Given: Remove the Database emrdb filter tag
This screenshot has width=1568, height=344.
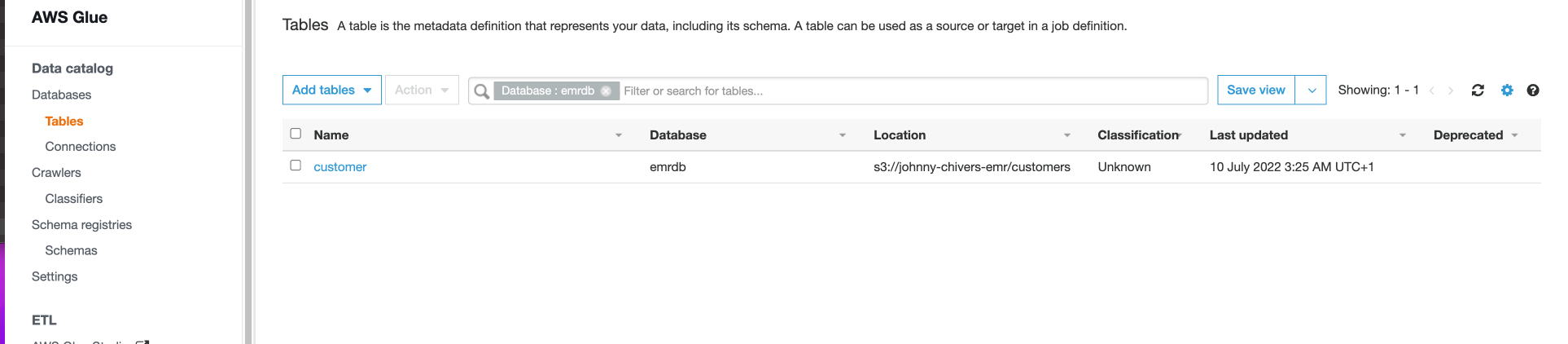Looking at the screenshot, I should (x=606, y=91).
